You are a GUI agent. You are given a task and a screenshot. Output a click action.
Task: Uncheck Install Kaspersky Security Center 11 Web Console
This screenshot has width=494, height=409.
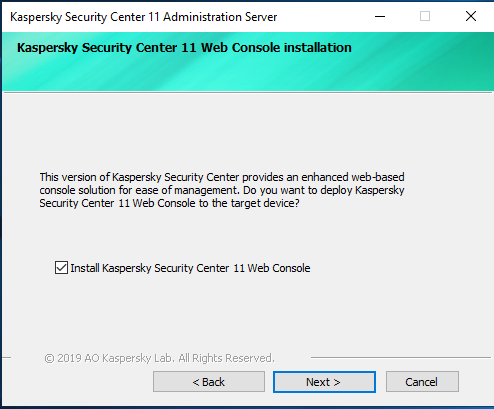61,268
